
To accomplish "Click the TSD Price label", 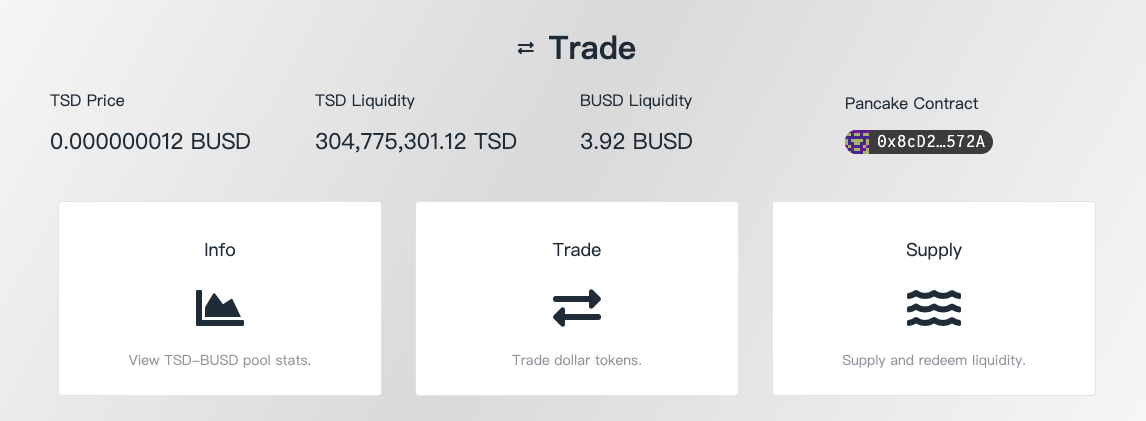I will (87, 100).
